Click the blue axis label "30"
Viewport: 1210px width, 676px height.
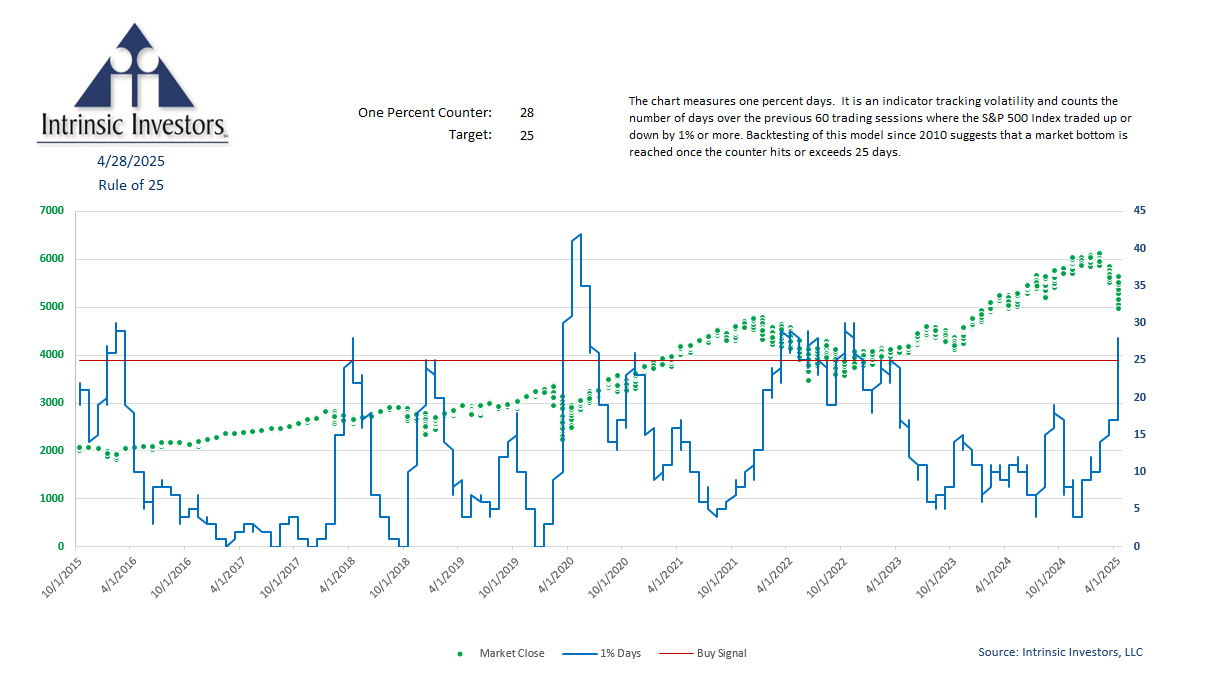[1140, 323]
